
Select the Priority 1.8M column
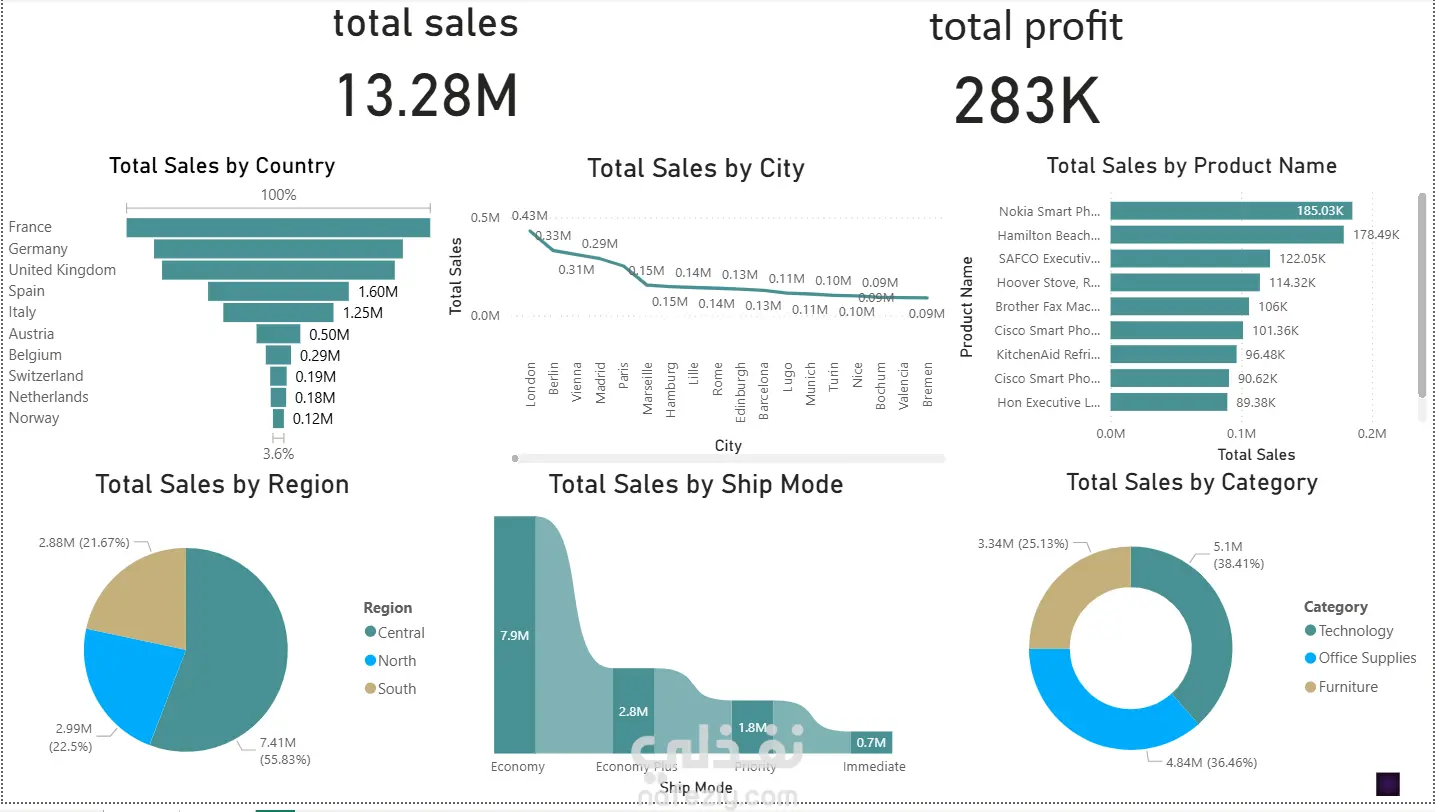tap(752, 726)
